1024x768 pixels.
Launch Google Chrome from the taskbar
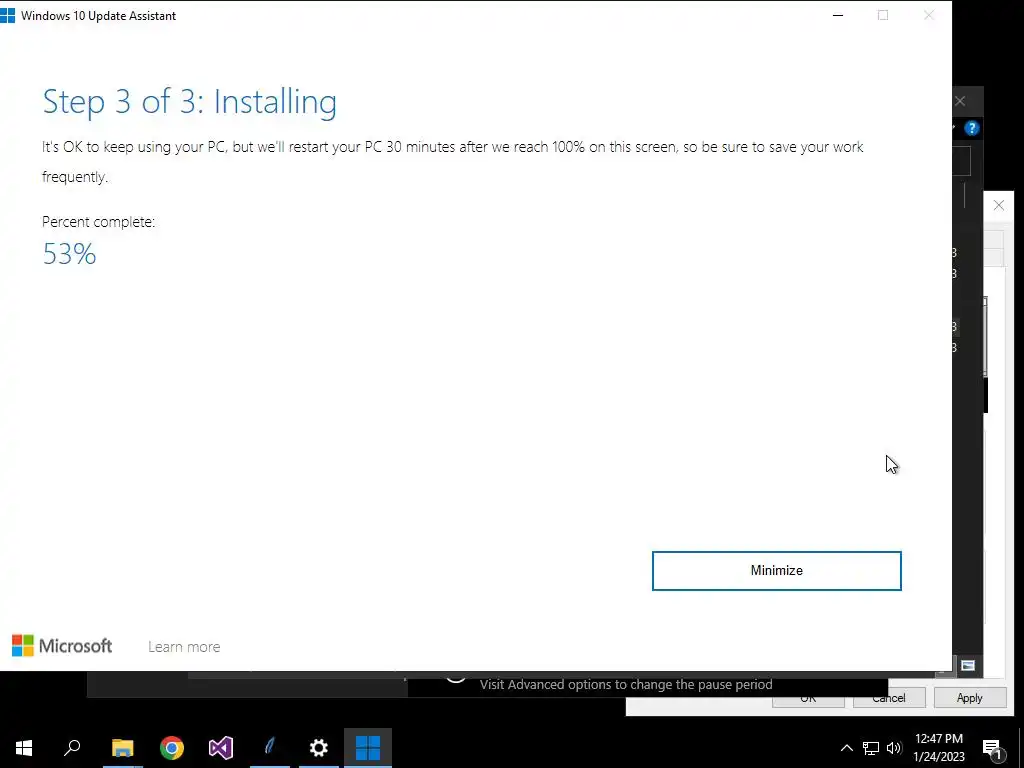point(172,748)
